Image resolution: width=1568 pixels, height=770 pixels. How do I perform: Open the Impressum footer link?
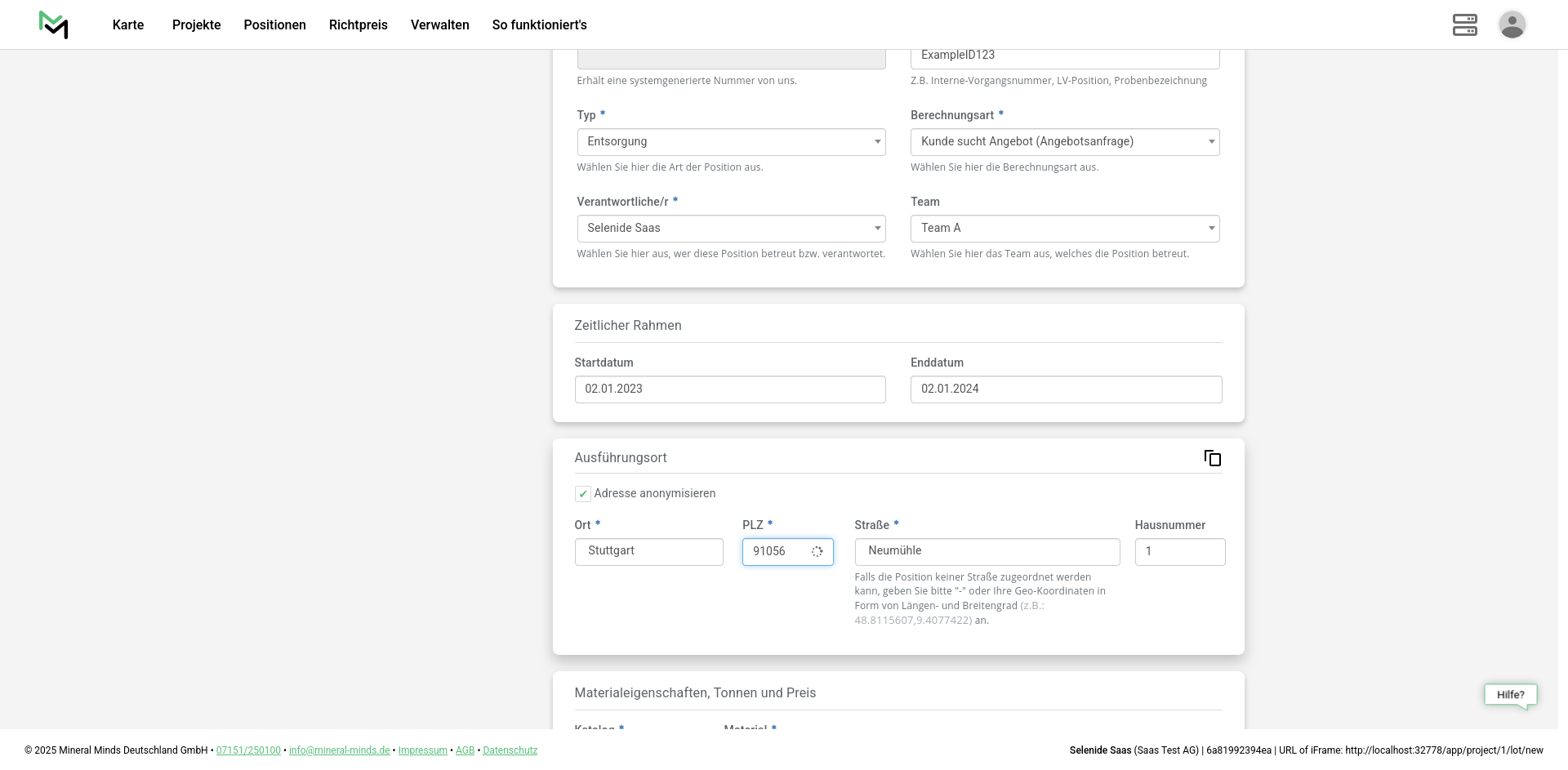[422, 750]
